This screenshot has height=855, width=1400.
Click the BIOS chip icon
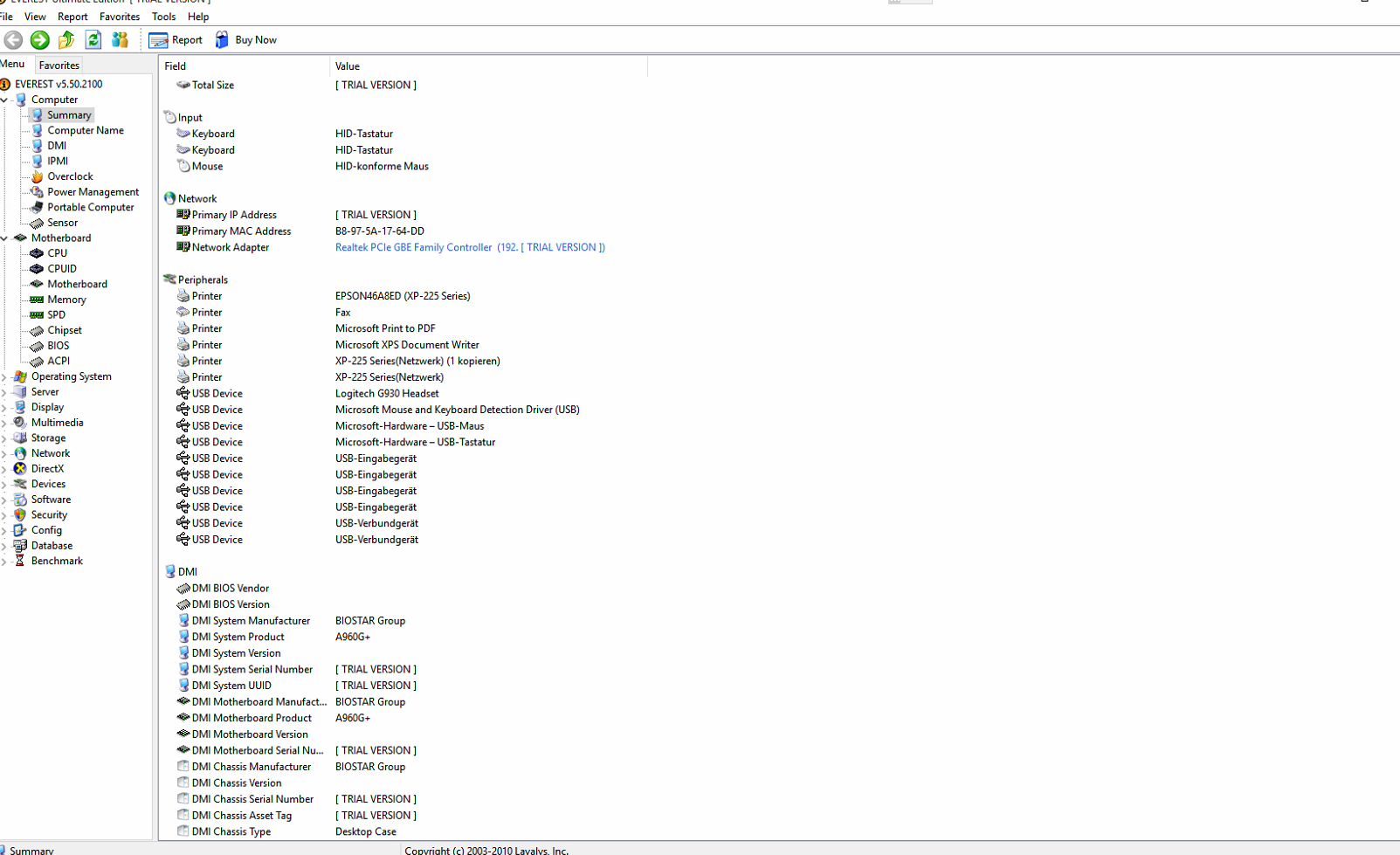(x=37, y=346)
